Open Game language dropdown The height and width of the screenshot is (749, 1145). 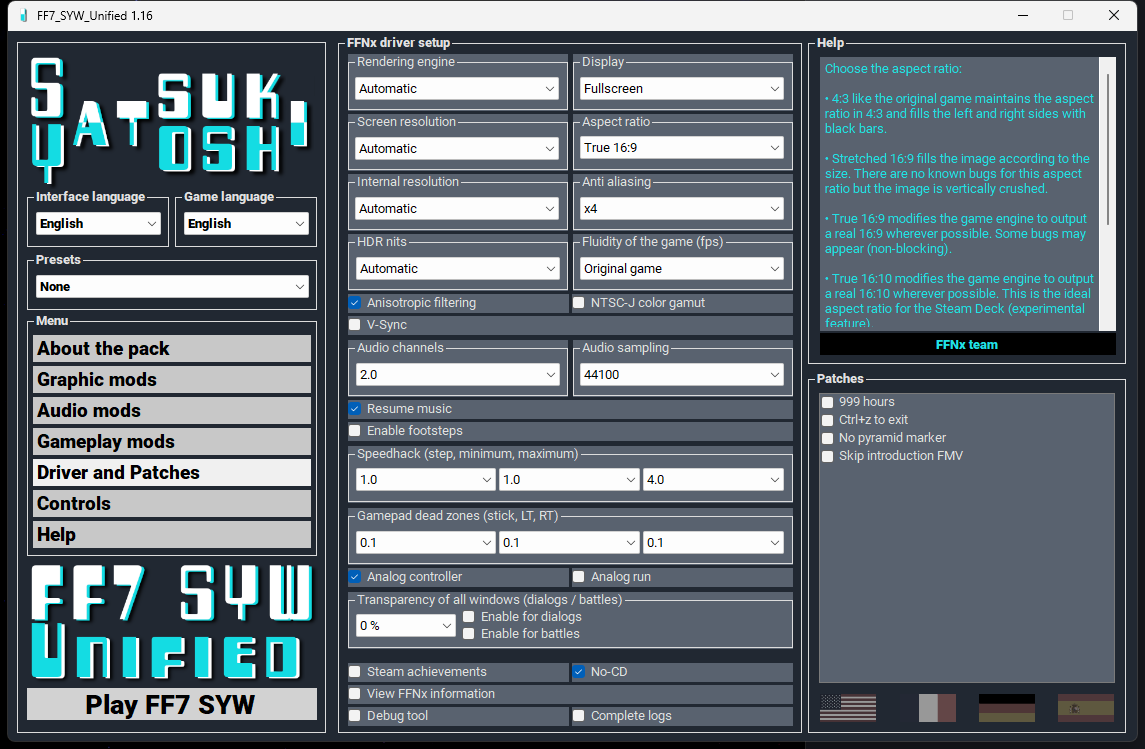(247, 223)
